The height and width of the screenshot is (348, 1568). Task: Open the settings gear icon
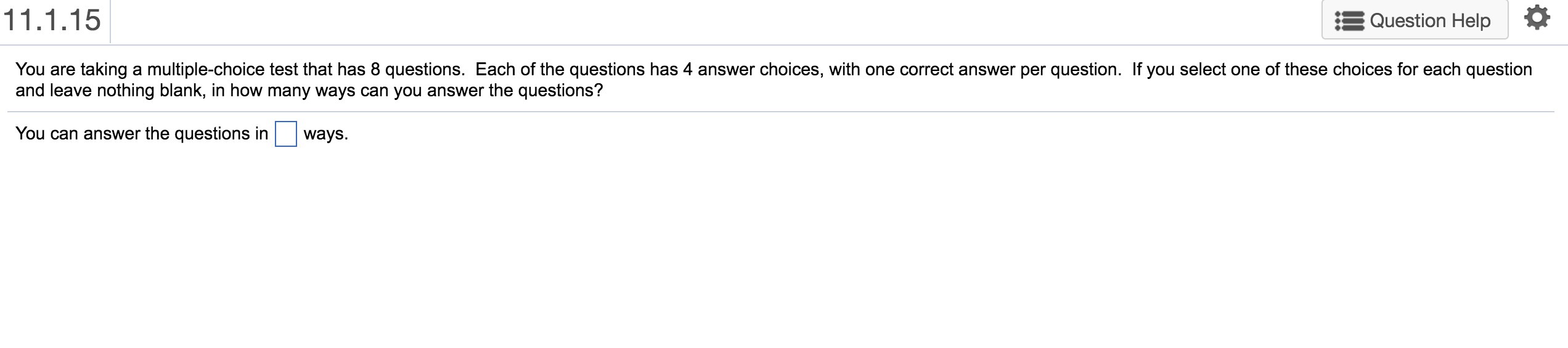1537,19
